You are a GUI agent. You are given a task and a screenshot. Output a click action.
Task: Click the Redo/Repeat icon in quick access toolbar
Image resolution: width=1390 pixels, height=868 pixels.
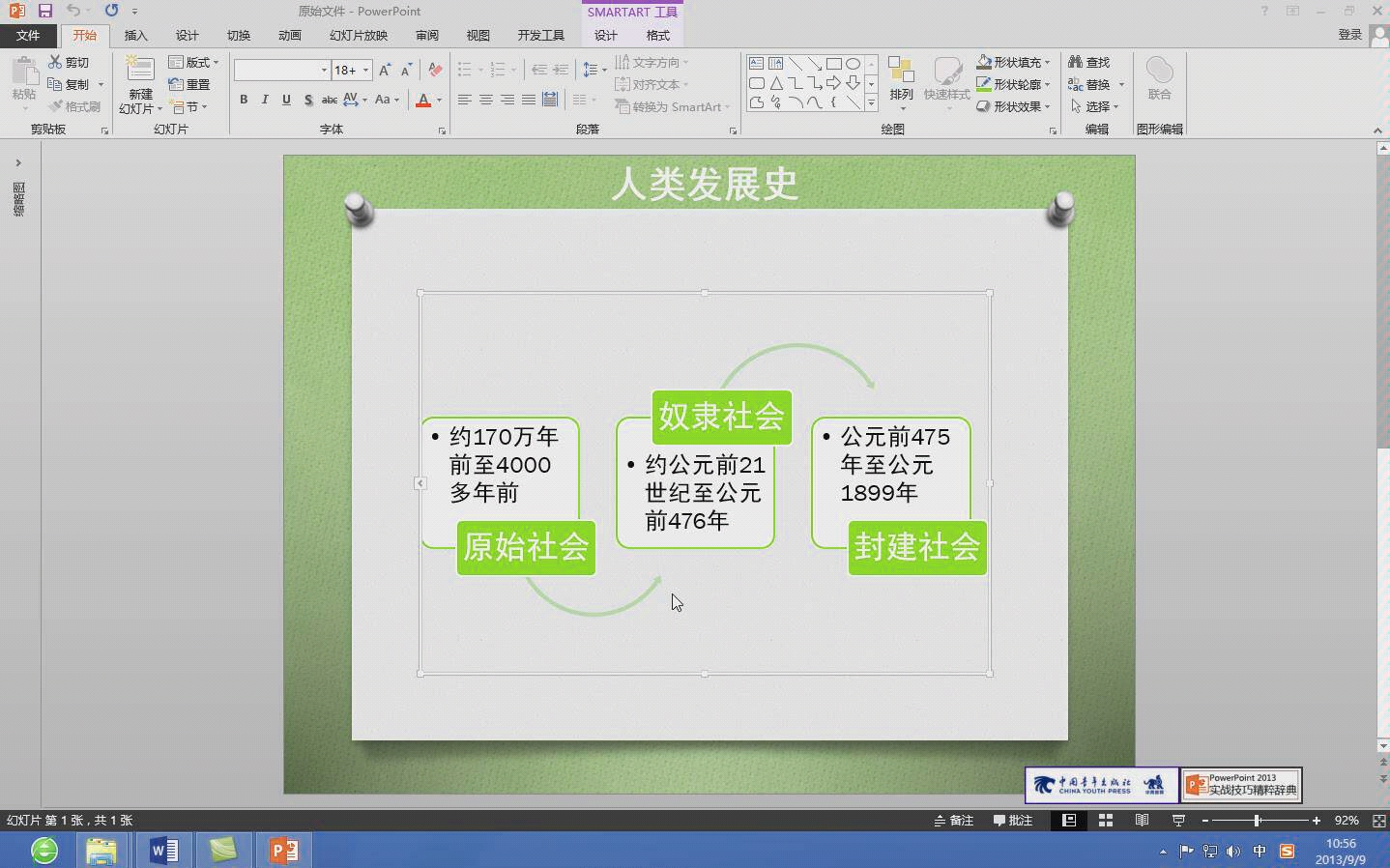[x=111, y=11]
